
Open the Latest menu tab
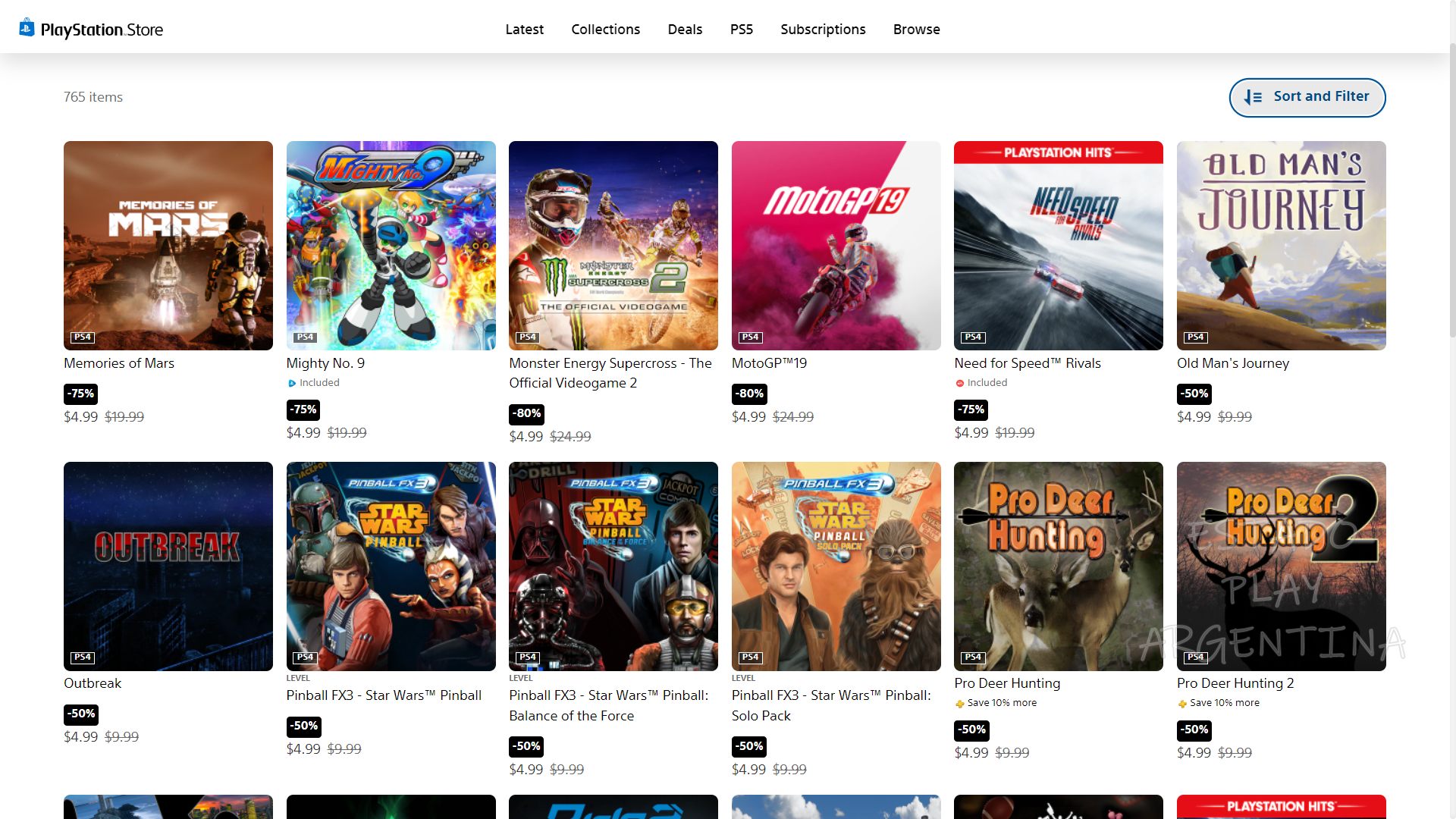pyautogui.click(x=524, y=29)
